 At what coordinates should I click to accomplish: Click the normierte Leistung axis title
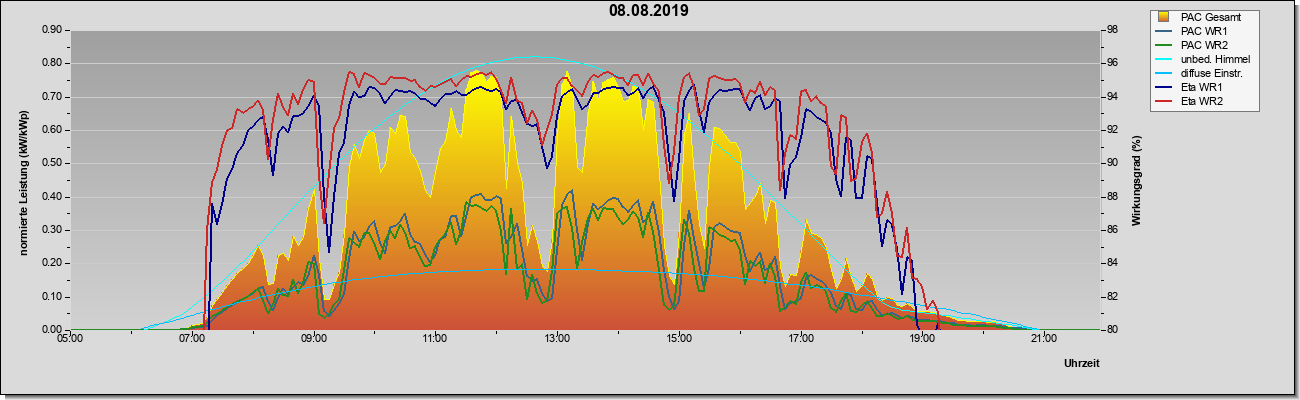tap(22, 178)
